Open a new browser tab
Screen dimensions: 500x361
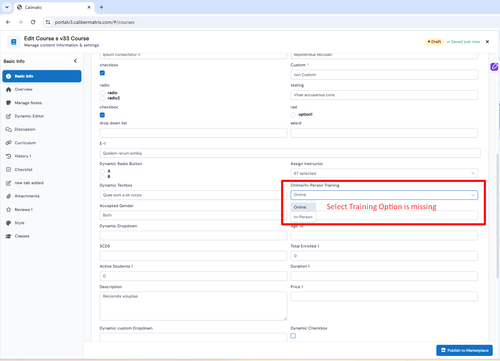[x=101, y=7]
